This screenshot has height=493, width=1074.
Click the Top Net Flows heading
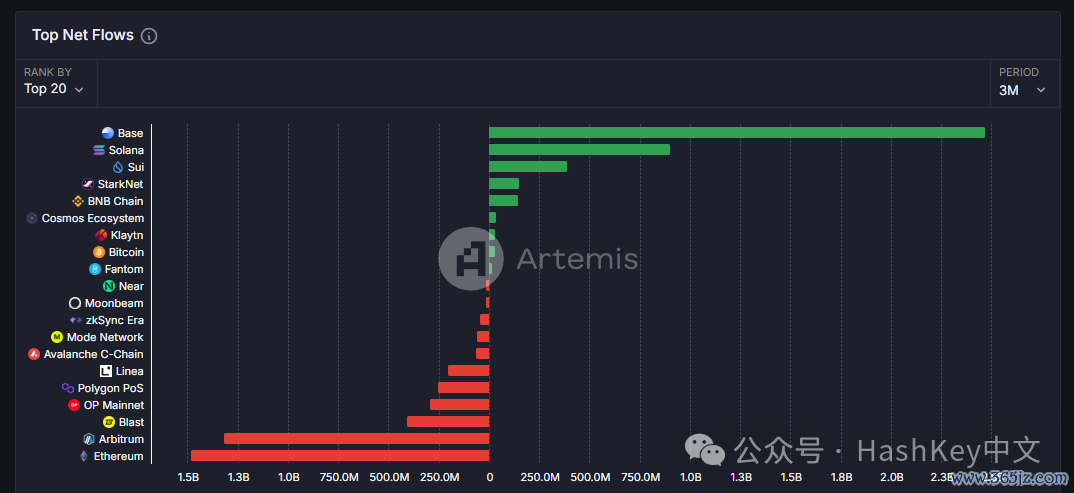[83, 35]
